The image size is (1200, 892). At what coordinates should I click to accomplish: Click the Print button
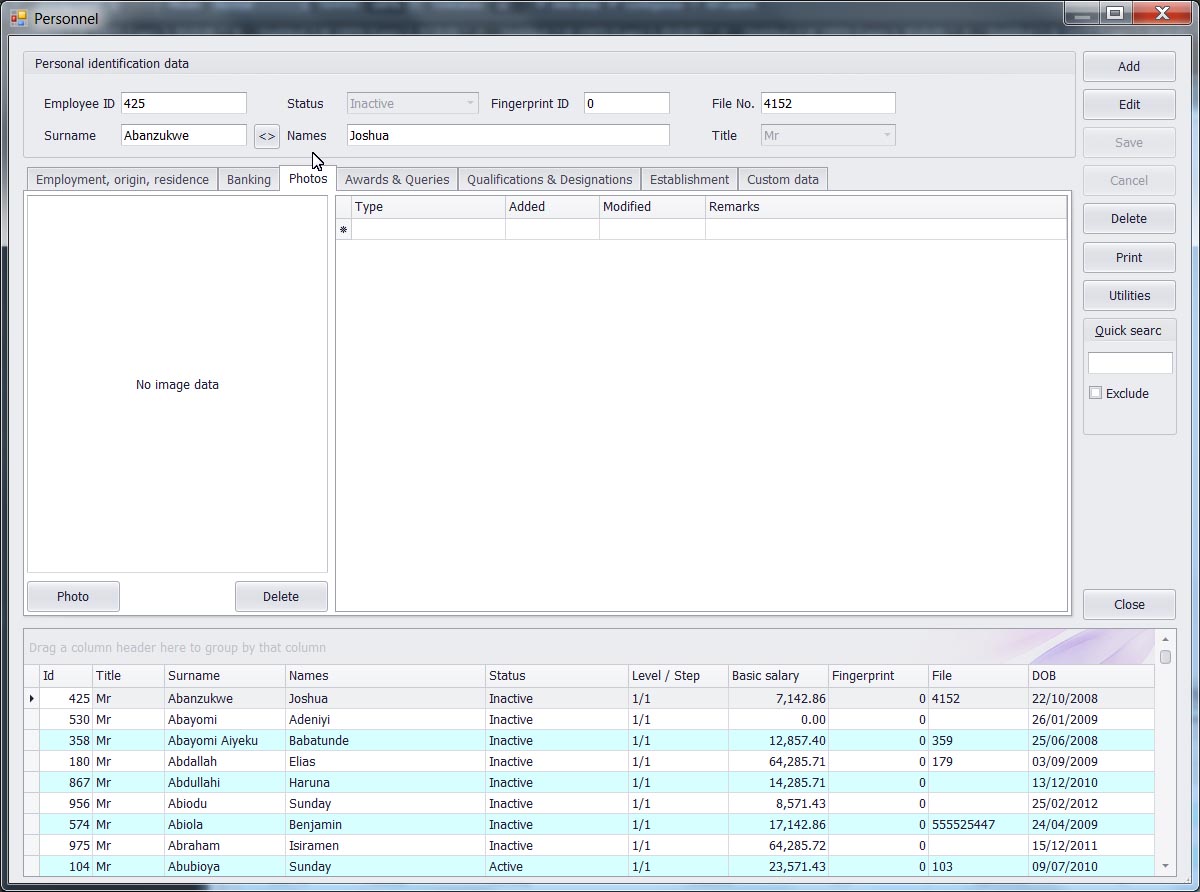(1129, 258)
